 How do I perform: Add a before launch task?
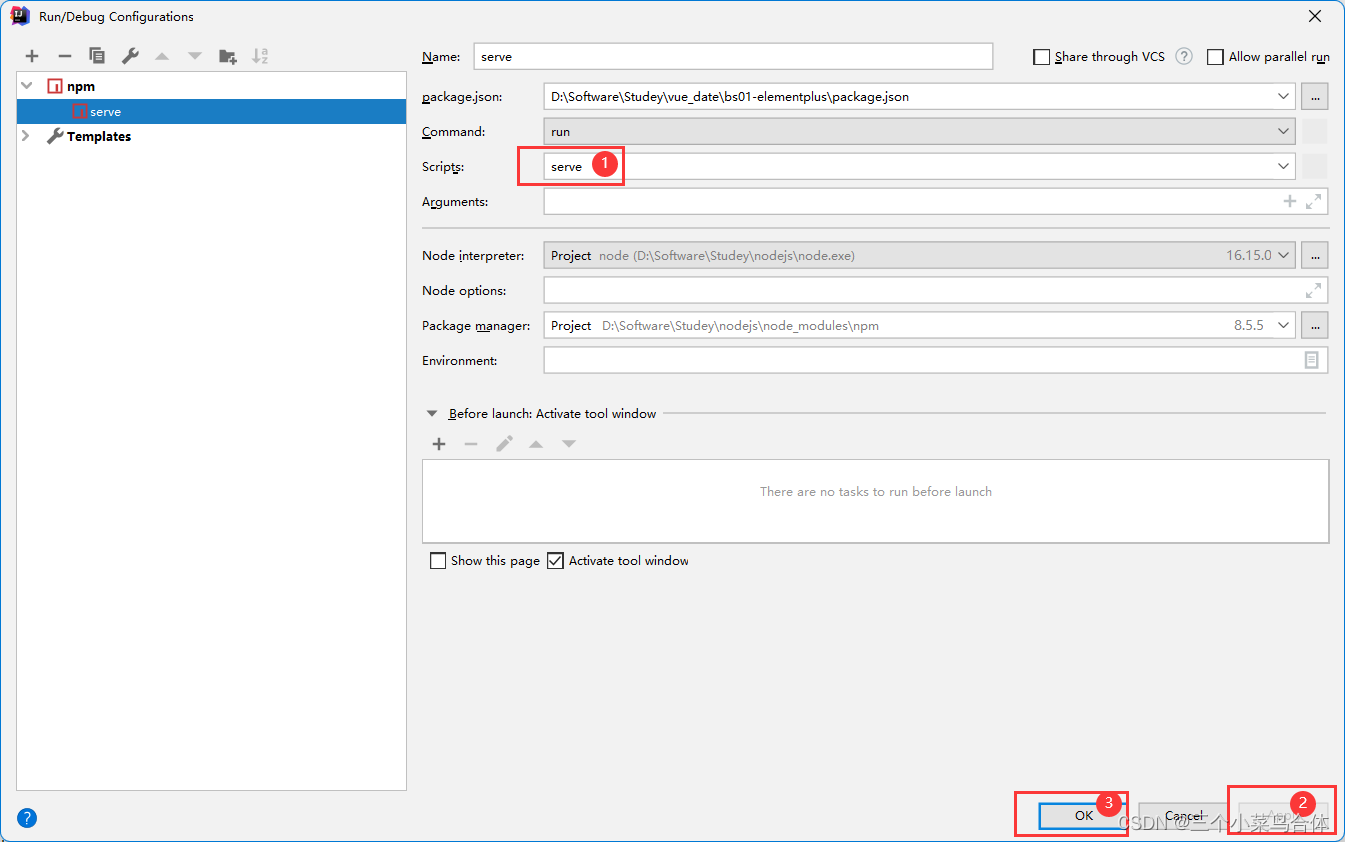(439, 444)
